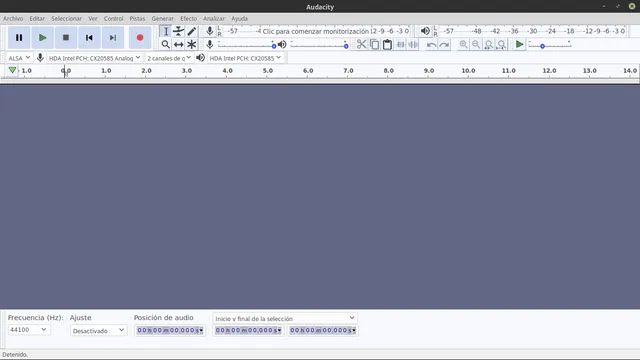640x360 pixels.
Task: Select the Selection (I-beam) tool
Action: (x=166, y=31)
